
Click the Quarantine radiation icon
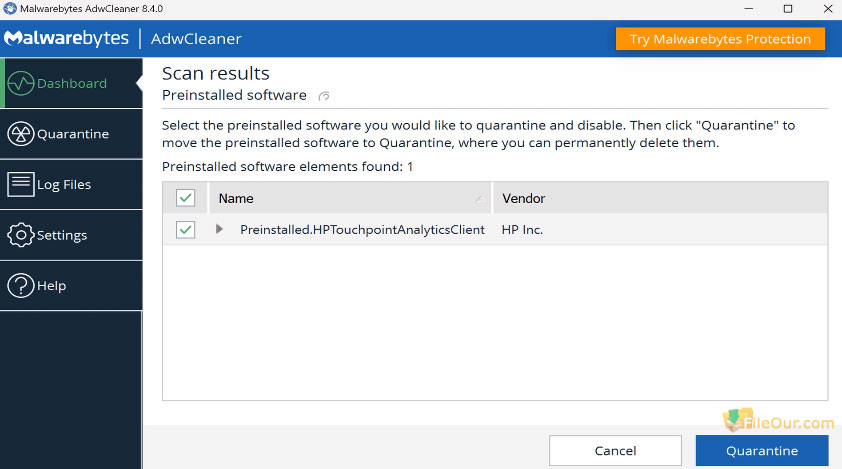(x=21, y=134)
